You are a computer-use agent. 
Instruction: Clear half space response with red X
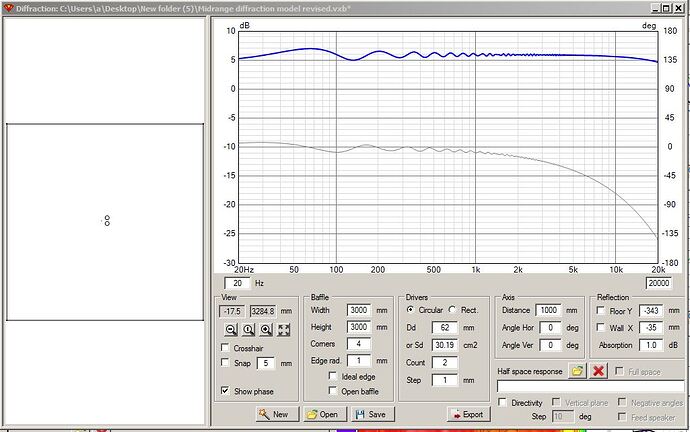[598, 371]
